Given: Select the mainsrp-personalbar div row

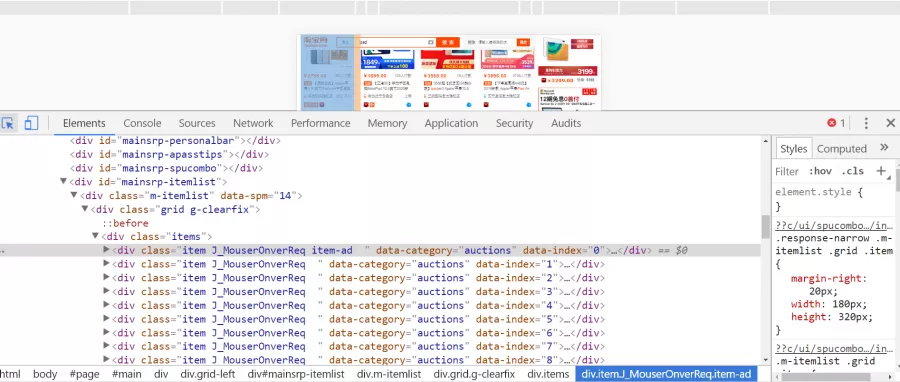Looking at the screenshot, I should click(176, 141).
